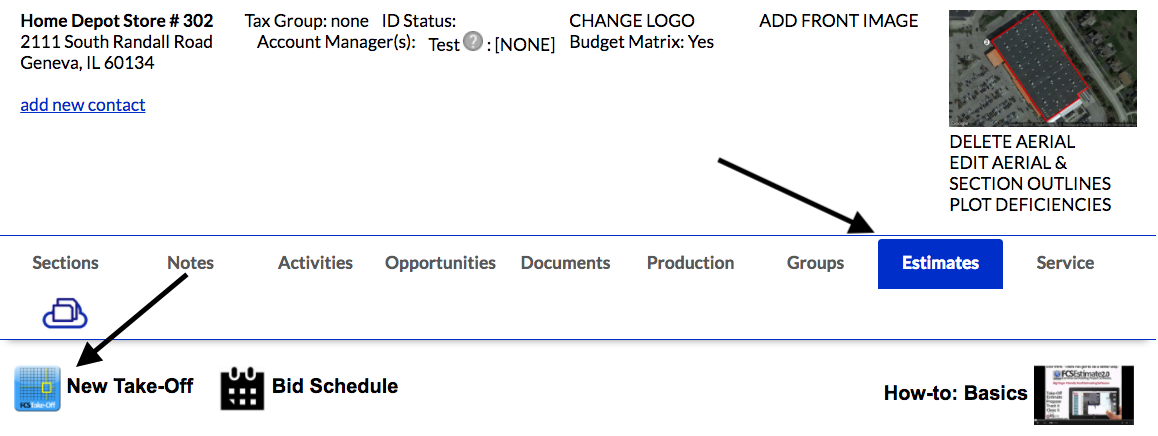Viewport: 1158px width, 436px height.
Task: Switch to the Production tab
Action: click(690, 263)
